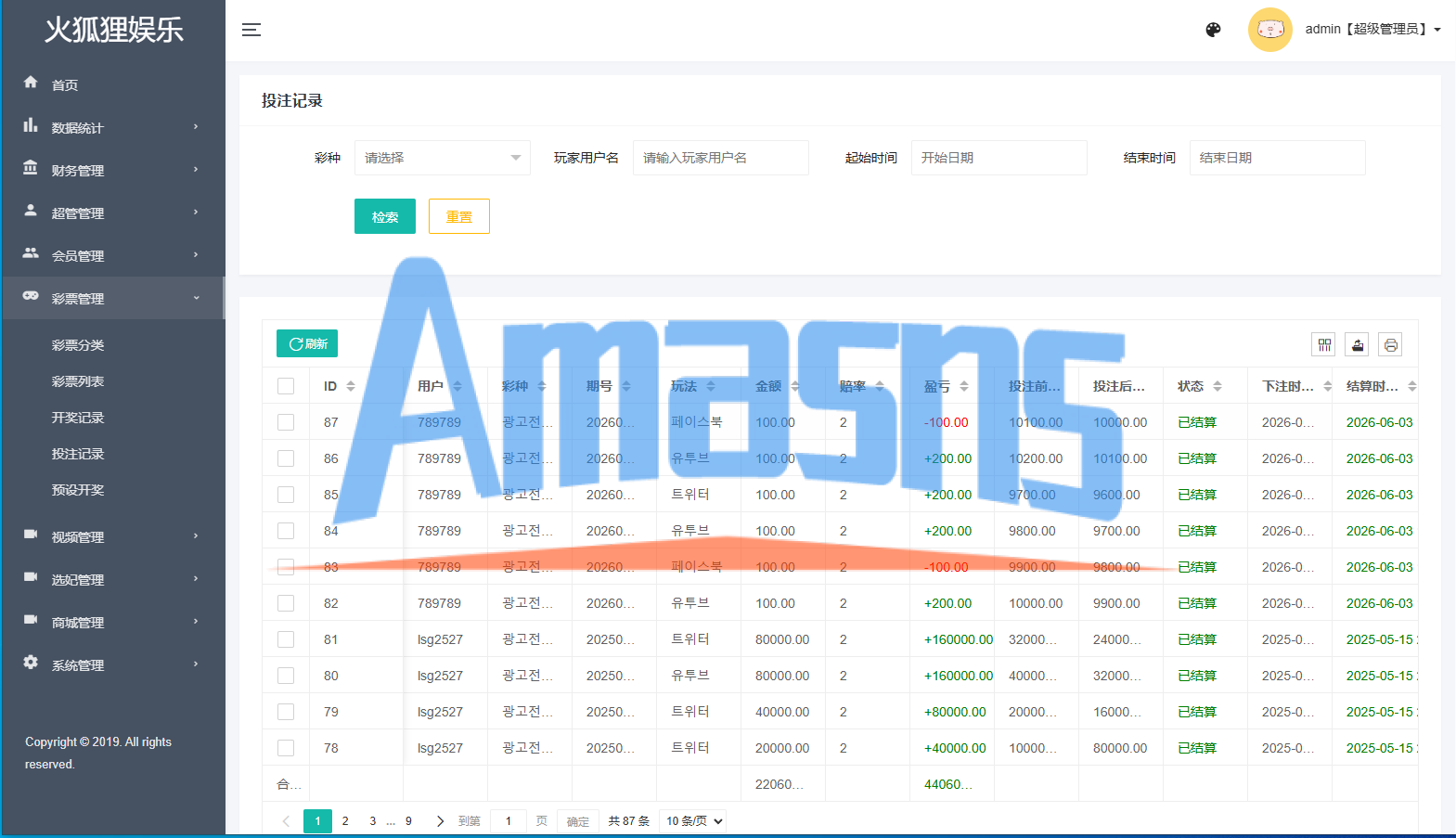Viewport: 1456px width, 838px height.
Task: Check the row checkbox for ID 87
Action: (286, 422)
